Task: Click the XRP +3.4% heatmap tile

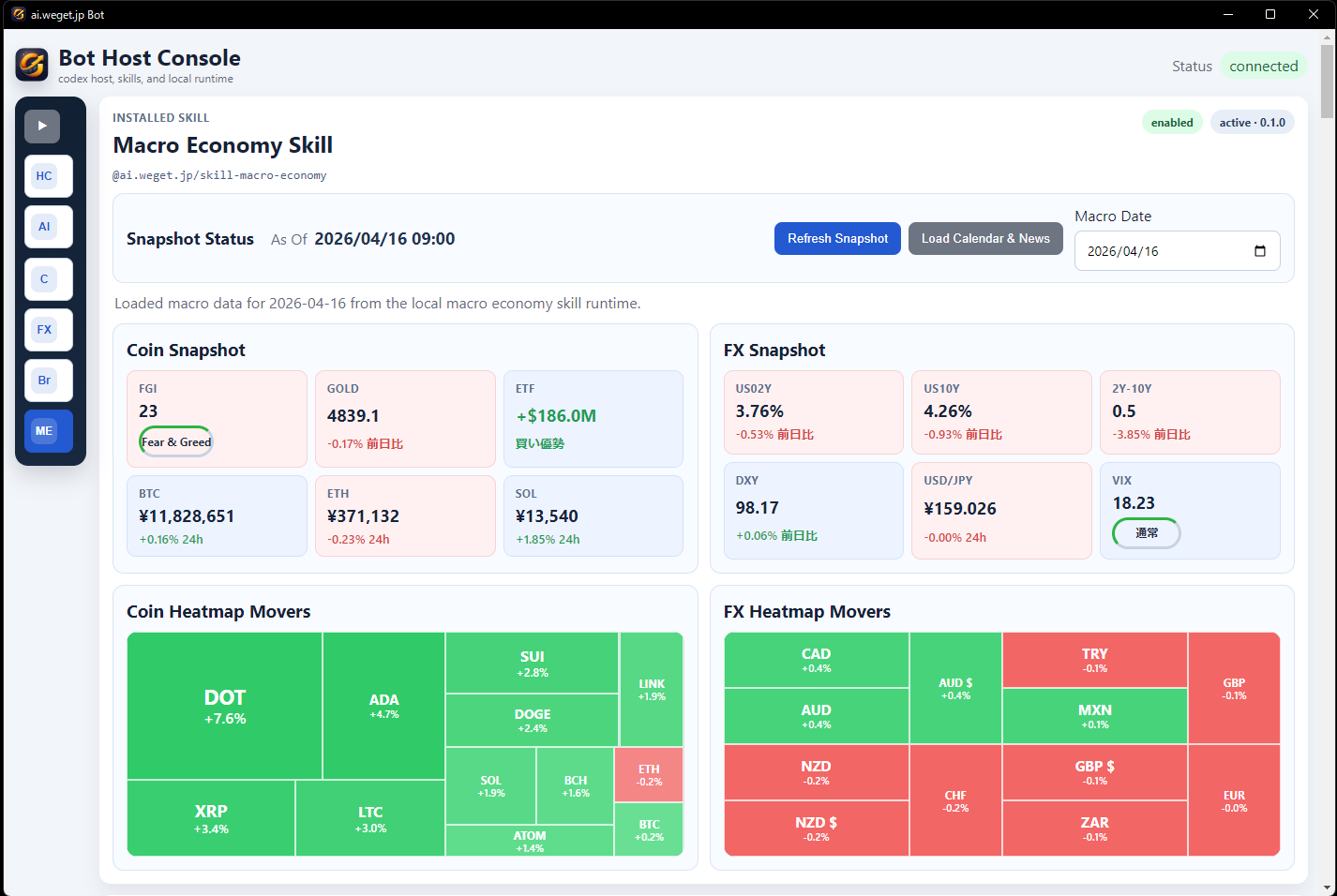Action: point(211,818)
